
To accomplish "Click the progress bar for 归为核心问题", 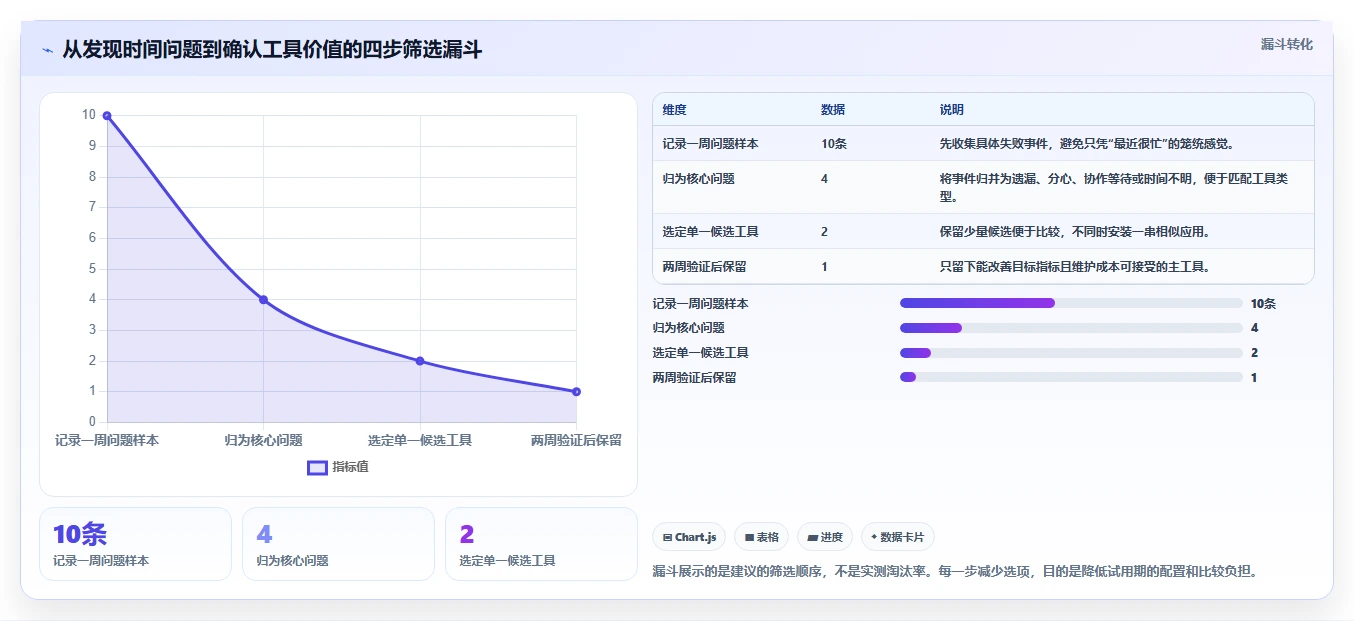I will pos(1071,328).
